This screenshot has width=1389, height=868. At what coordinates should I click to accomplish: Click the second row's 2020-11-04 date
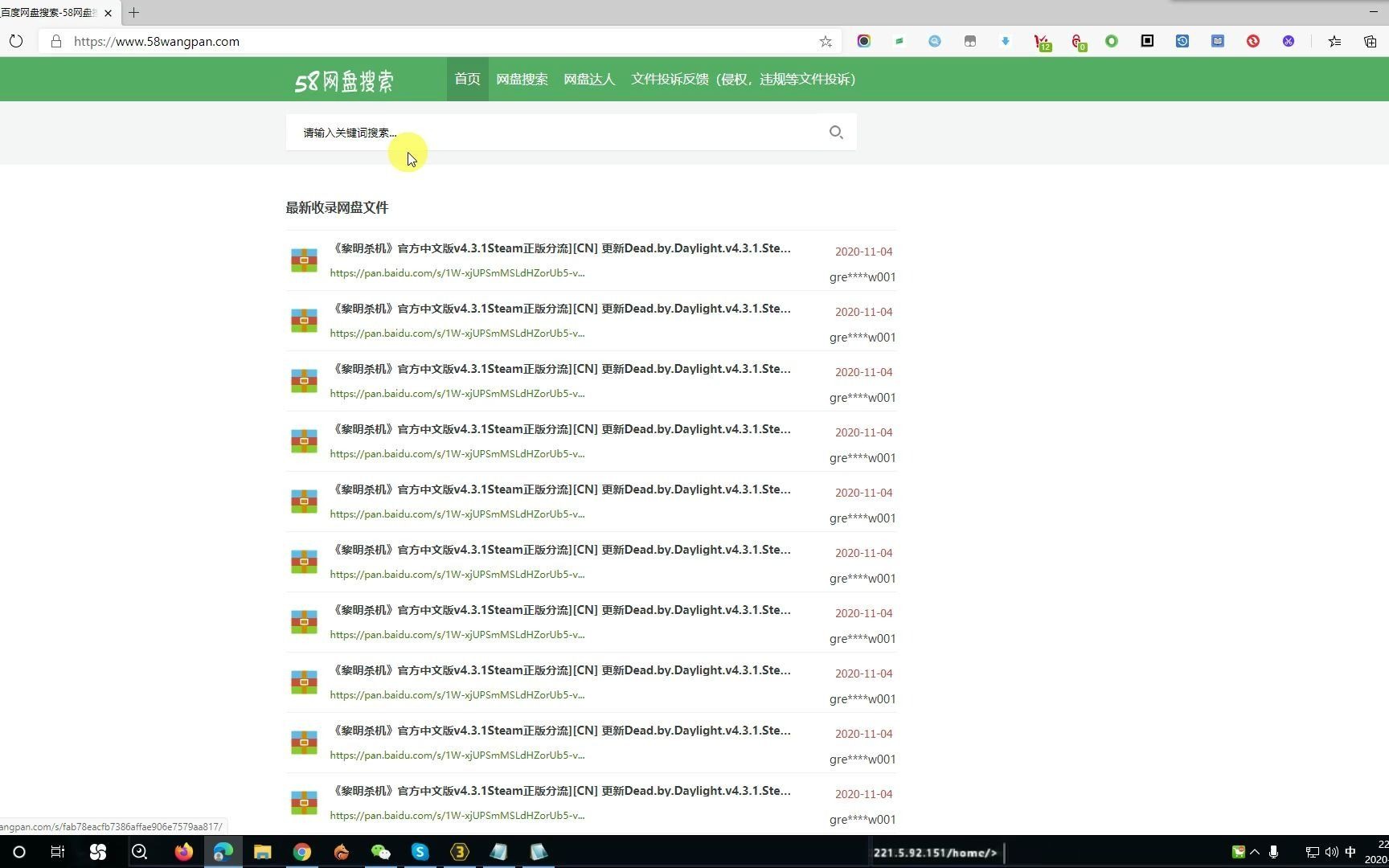[x=863, y=312]
